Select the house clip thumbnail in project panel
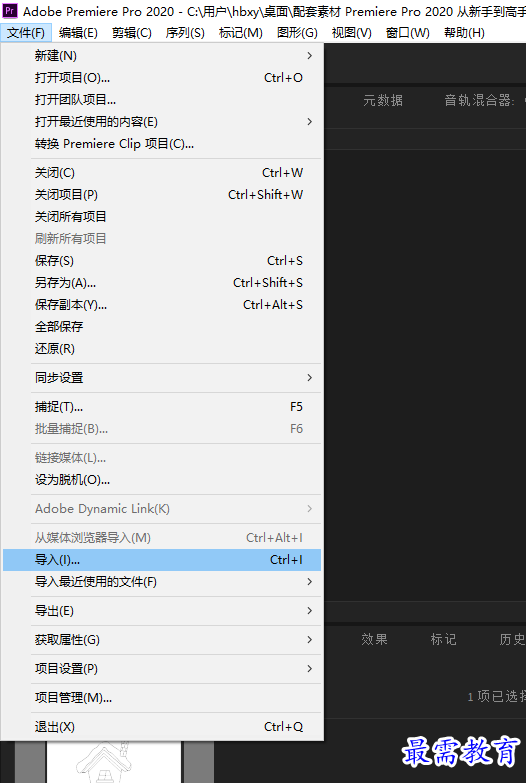The image size is (526, 783). click(113, 762)
